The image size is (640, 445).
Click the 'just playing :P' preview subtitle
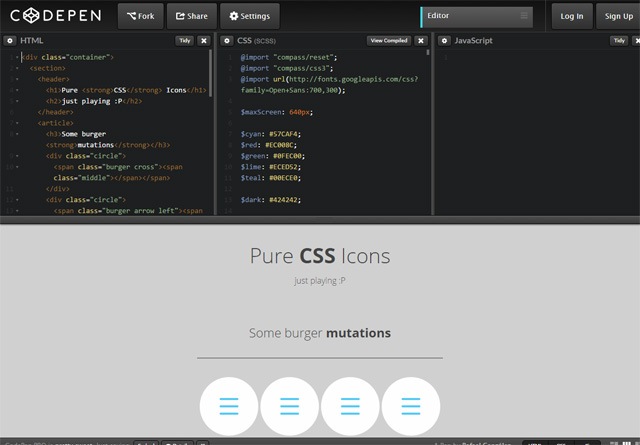point(320,281)
